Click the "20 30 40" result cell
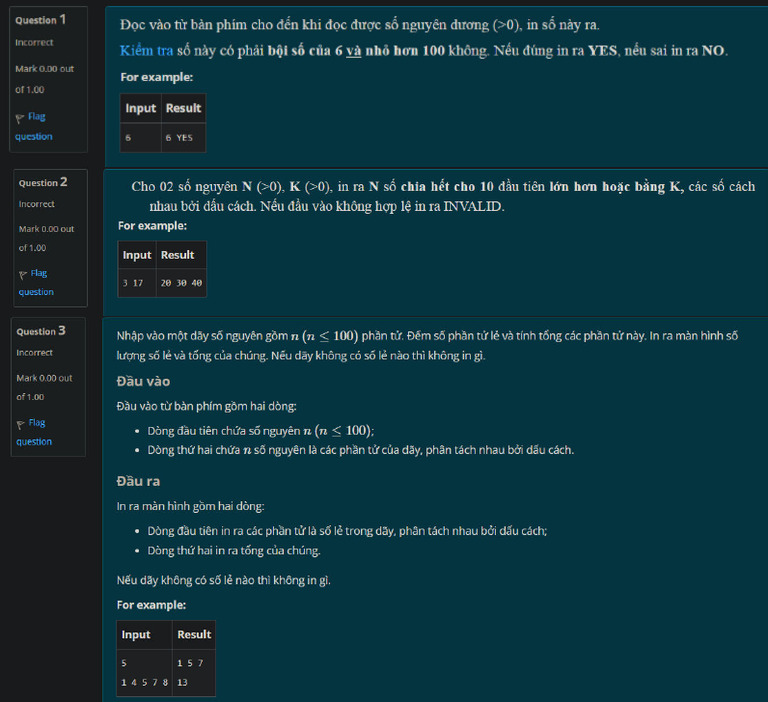 (181, 283)
